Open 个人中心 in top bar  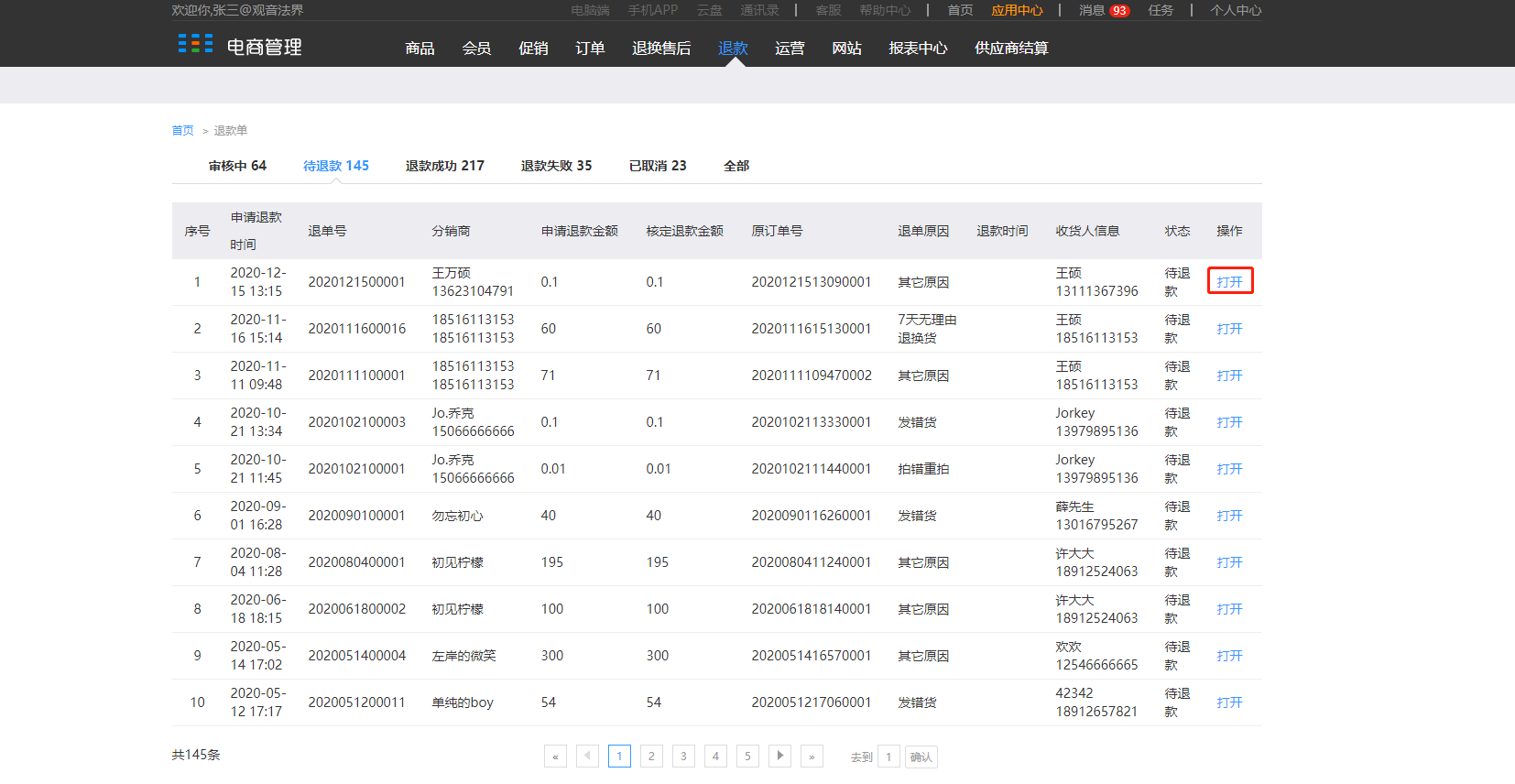(x=1236, y=10)
